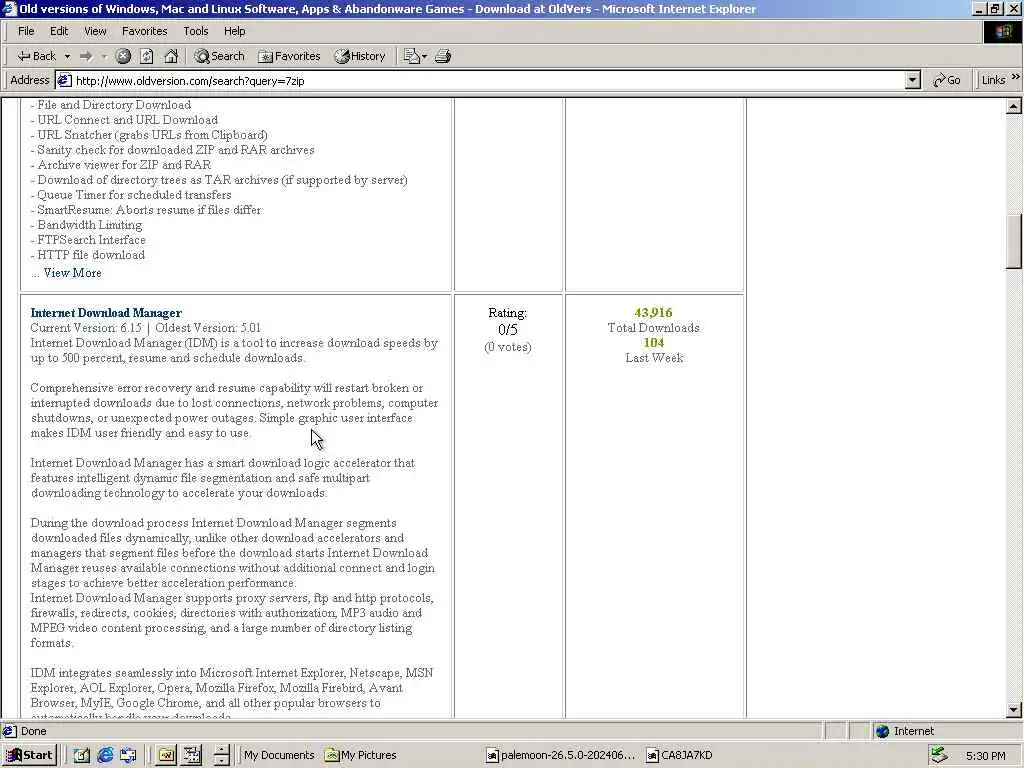Screen dimensions: 1024x768
Task: Click the 43,916 total downloads number
Action: [653, 313]
